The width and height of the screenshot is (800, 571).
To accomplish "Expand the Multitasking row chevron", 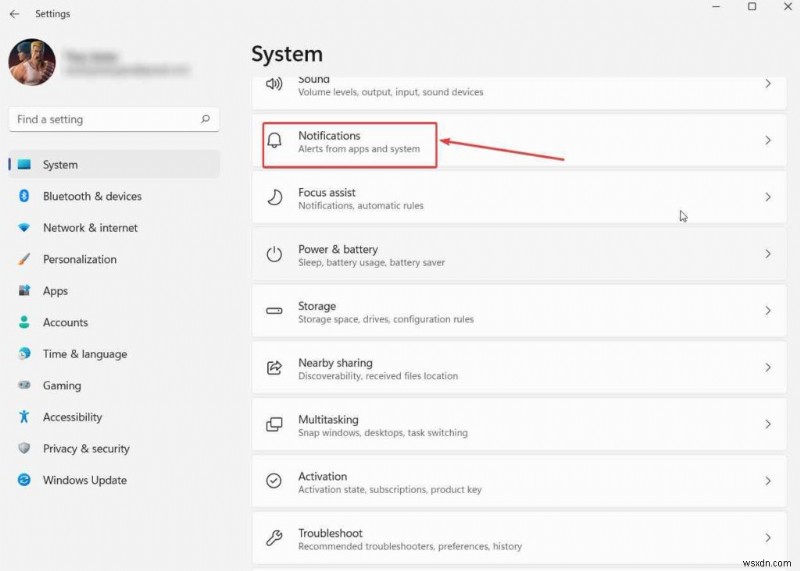I will (x=768, y=424).
